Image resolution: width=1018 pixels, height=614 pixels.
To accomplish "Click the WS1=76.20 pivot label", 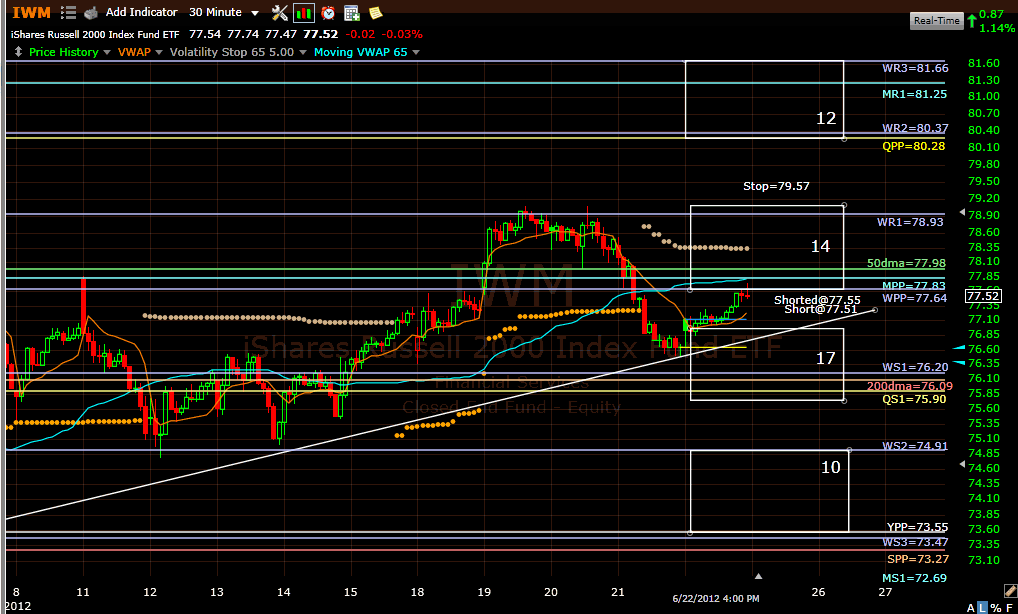I will [x=915, y=367].
